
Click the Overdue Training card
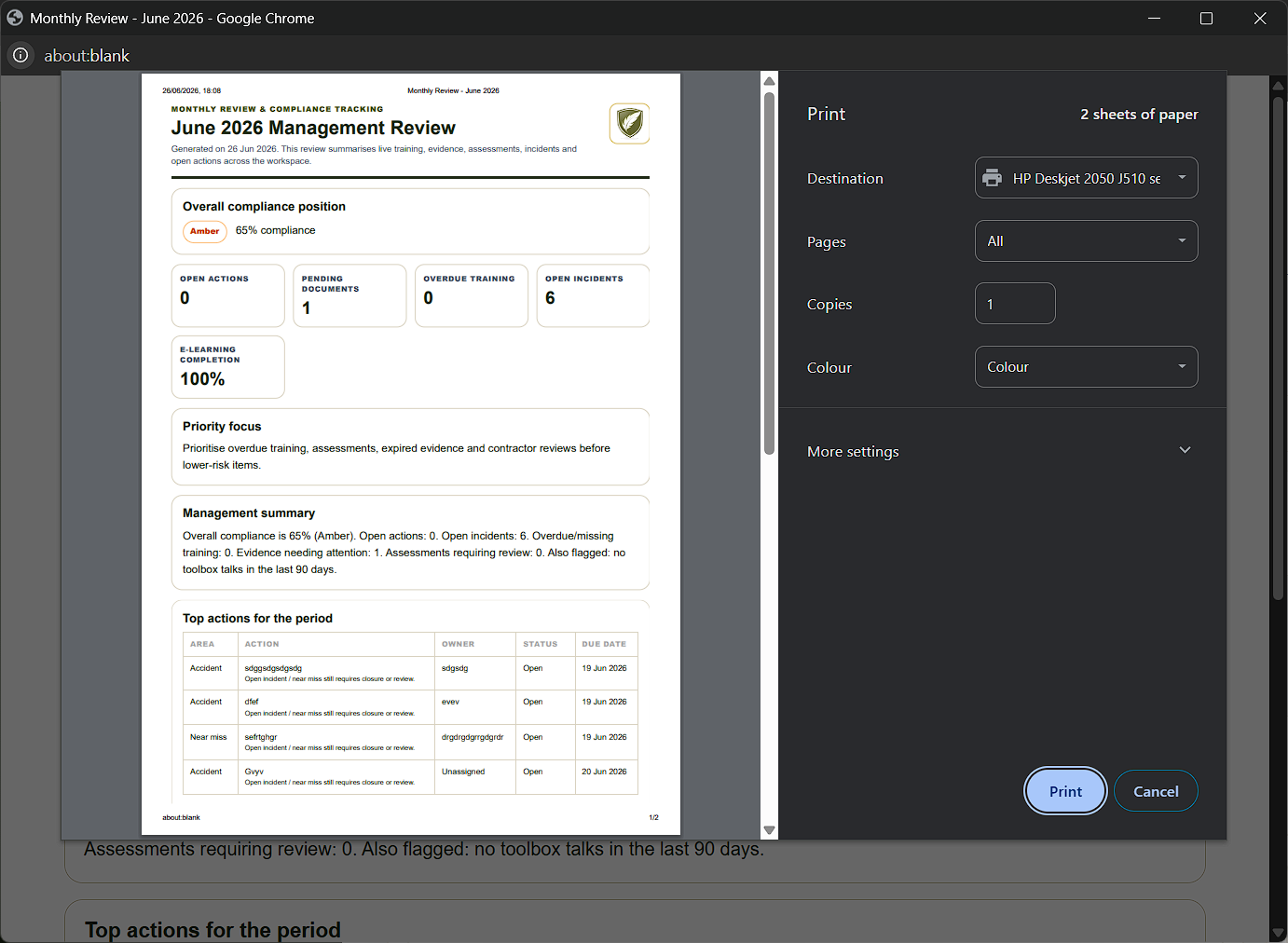click(x=472, y=295)
